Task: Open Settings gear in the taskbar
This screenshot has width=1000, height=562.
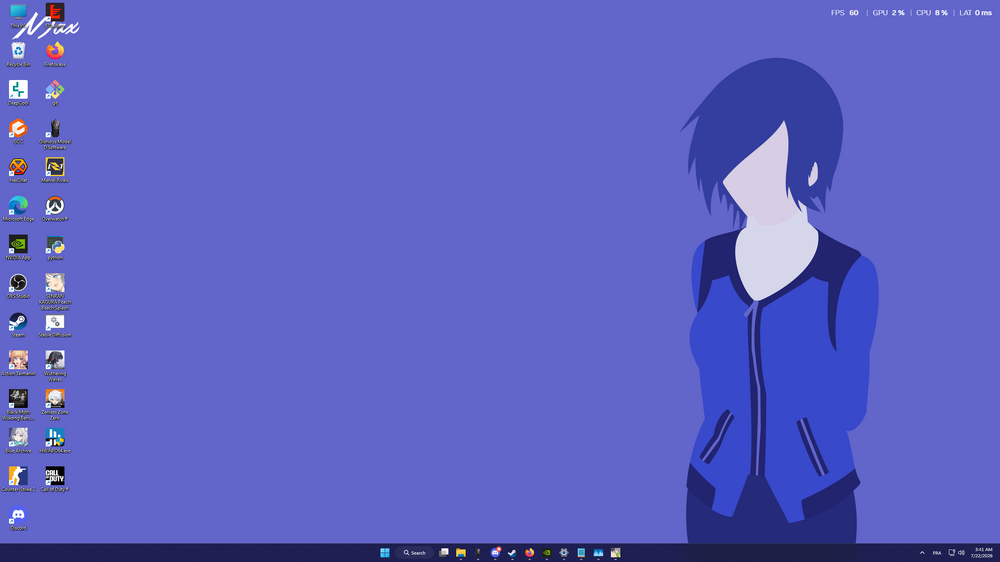Action: pyautogui.click(x=564, y=552)
